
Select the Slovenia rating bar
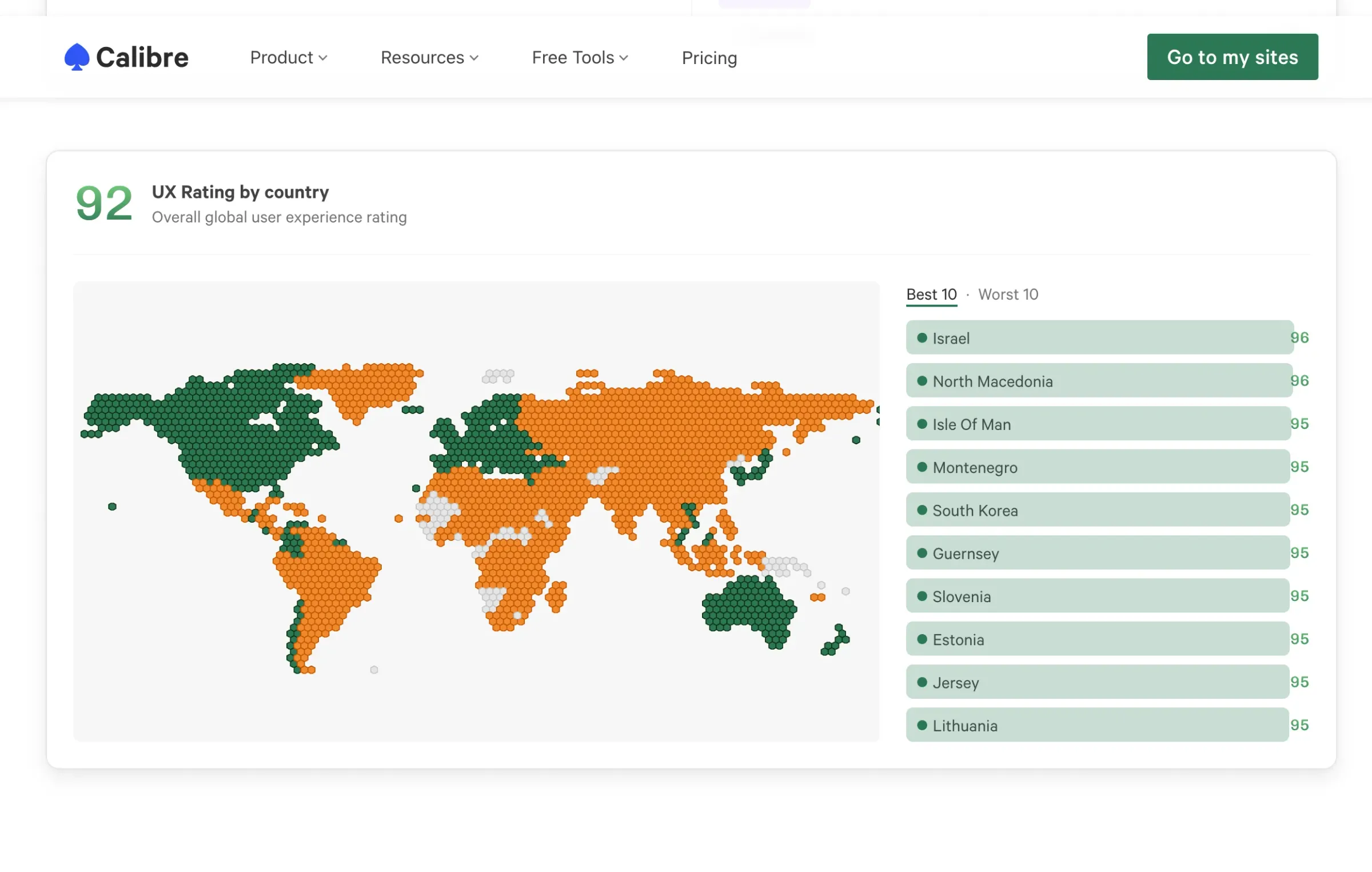[1098, 596]
